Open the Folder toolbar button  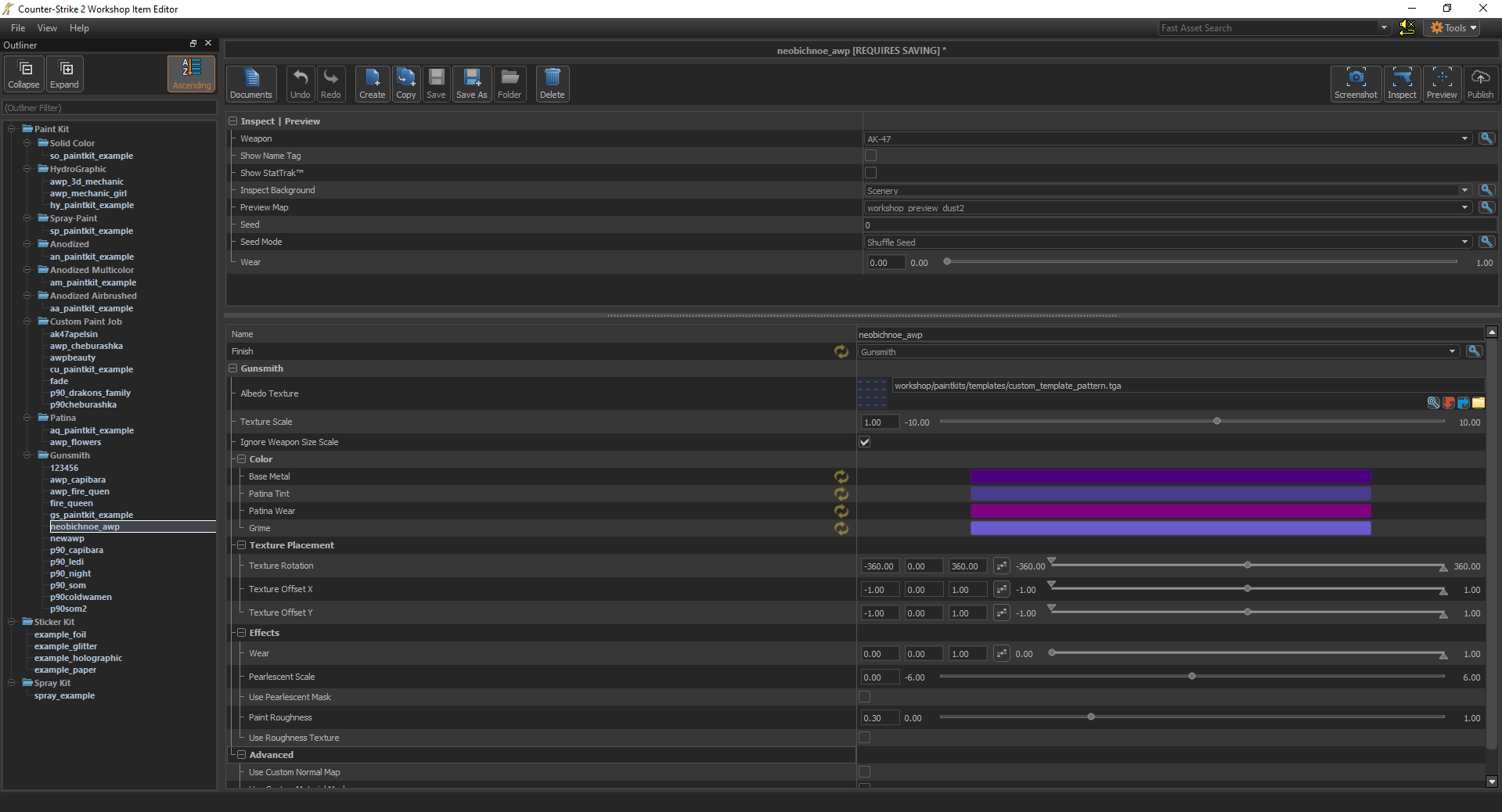[x=510, y=84]
